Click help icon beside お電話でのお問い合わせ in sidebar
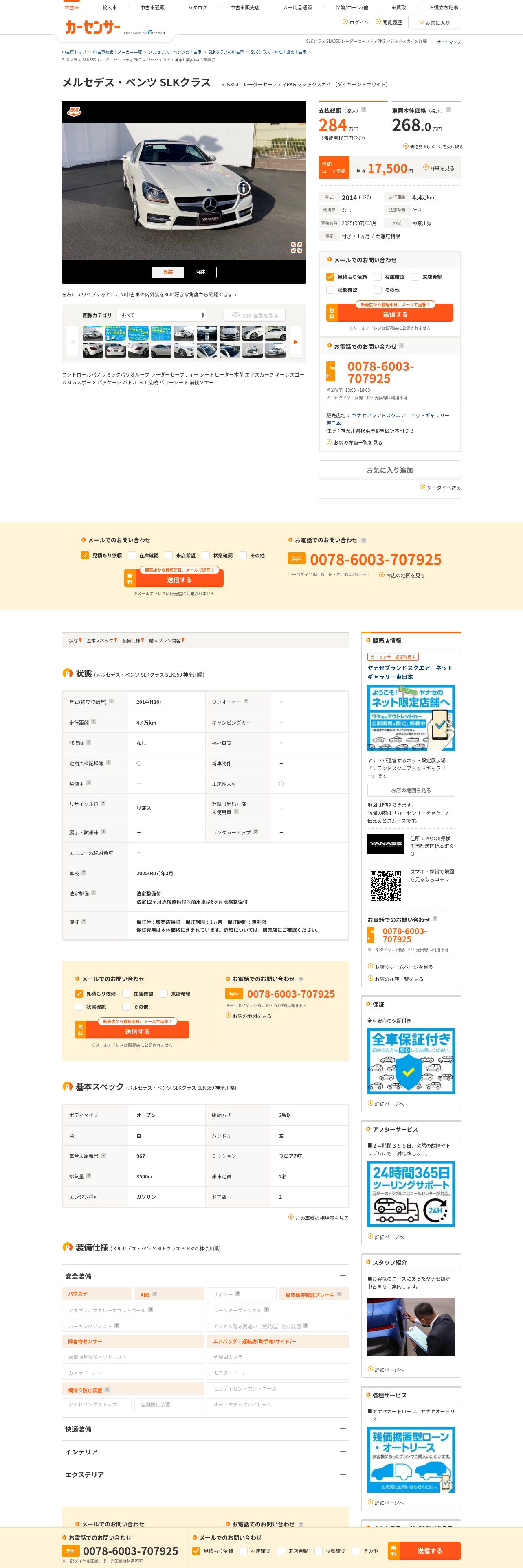Screen dimensions: 523x1568 tap(401, 346)
